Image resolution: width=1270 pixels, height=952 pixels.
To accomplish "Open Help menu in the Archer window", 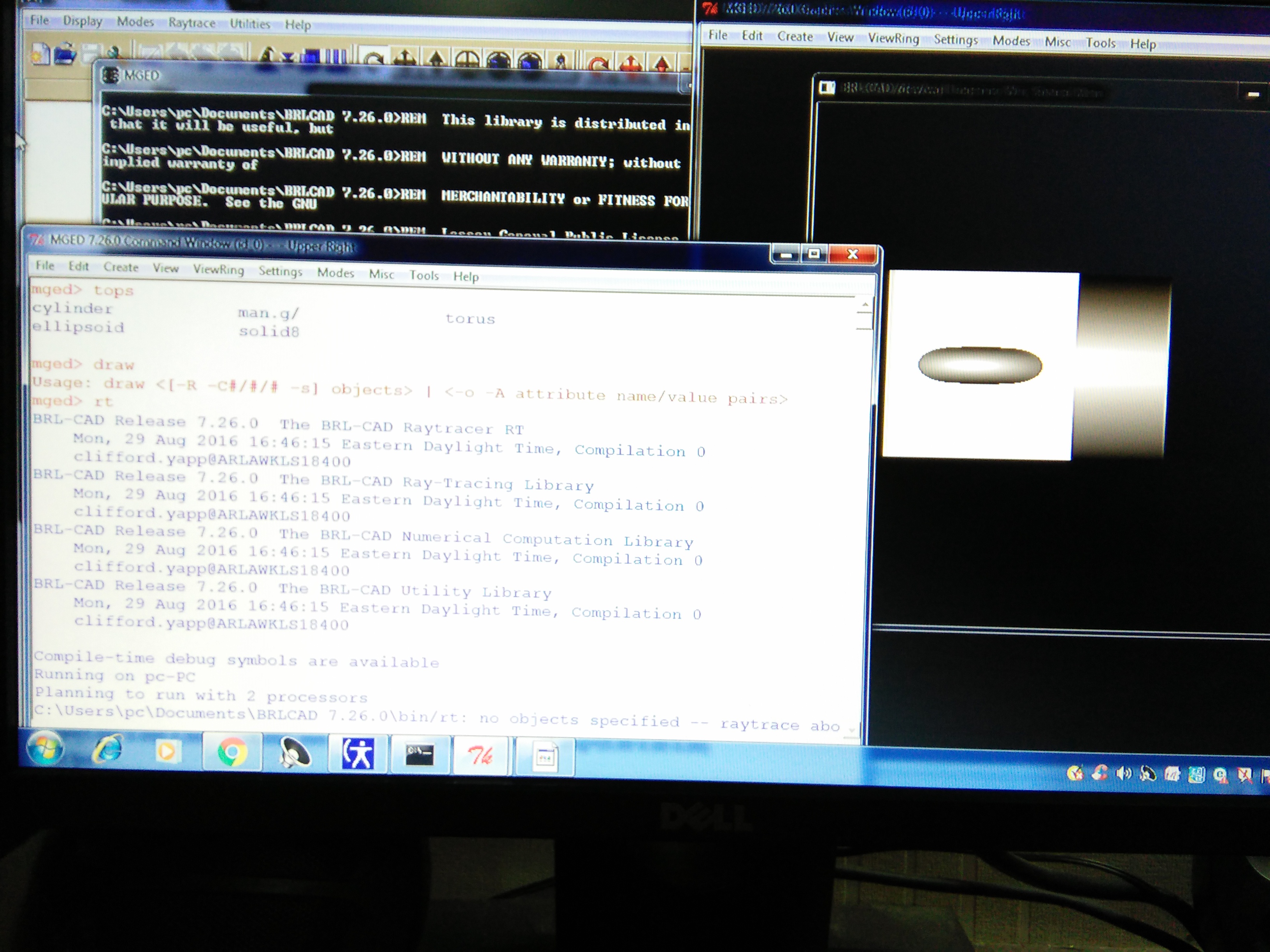I will tap(298, 24).
